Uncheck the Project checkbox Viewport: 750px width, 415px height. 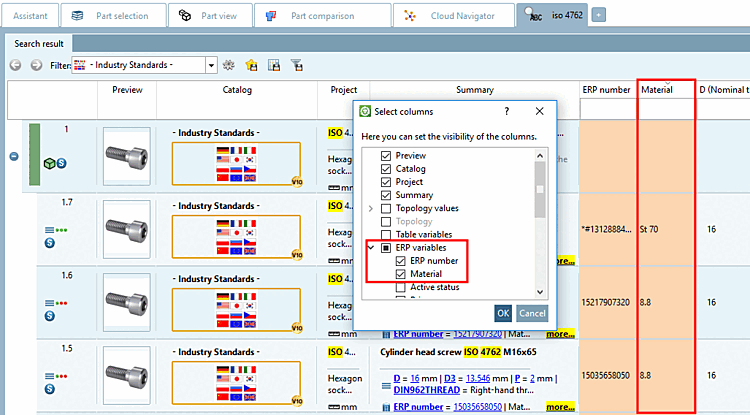pos(386,182)
